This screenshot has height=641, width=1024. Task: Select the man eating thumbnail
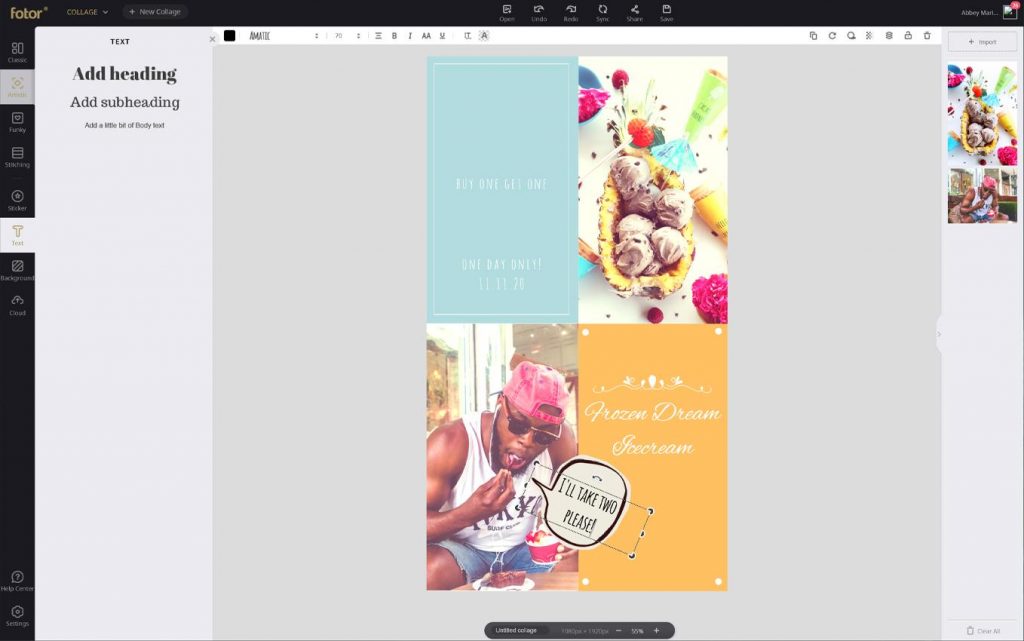(x=982, y=195)
